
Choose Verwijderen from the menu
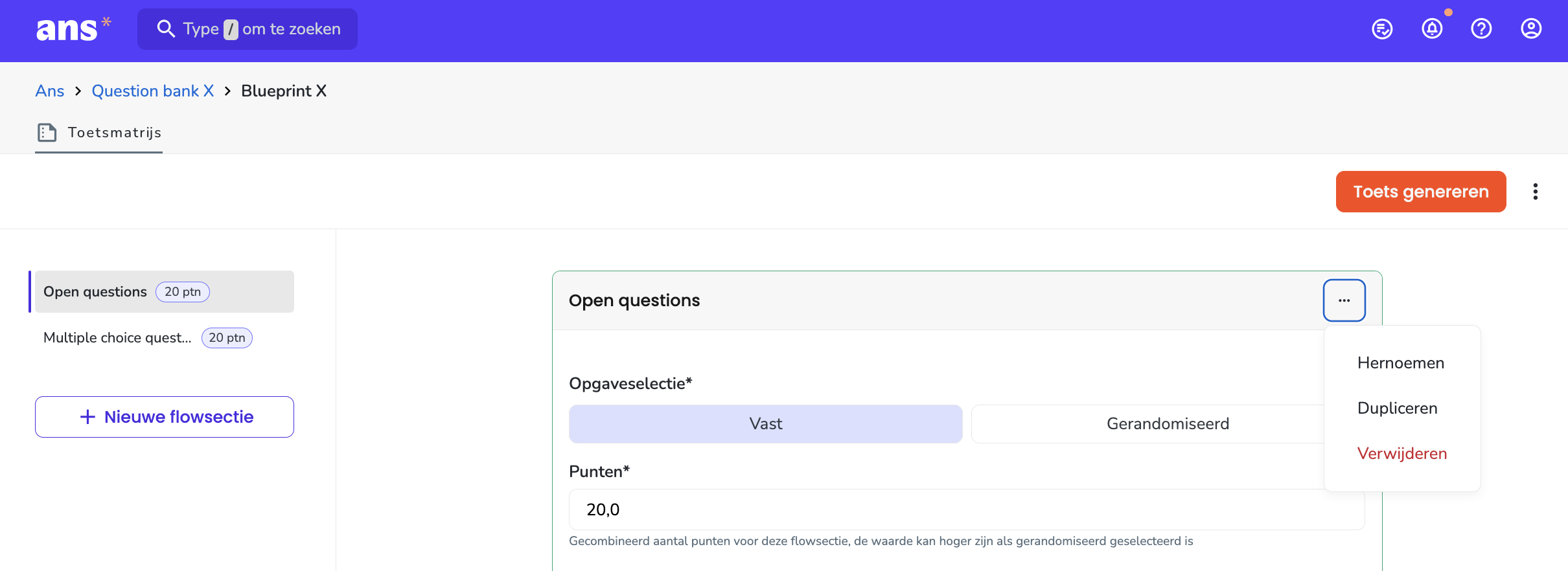click(1402, 454)
